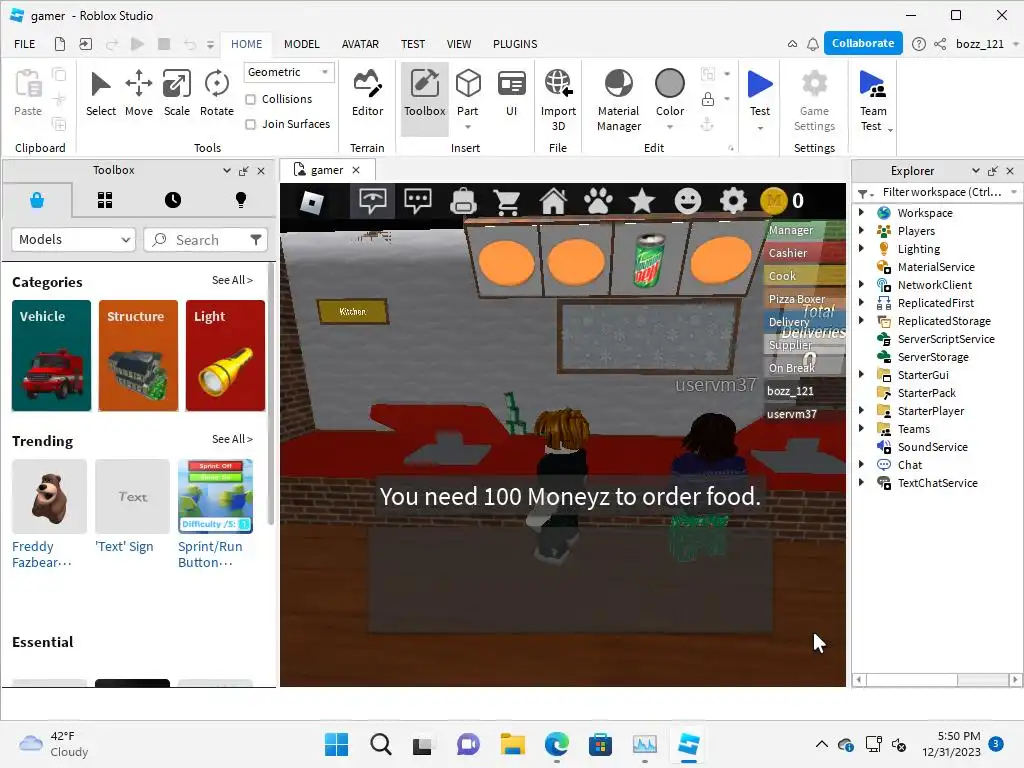Screen dimensions: 1024x768
Task: Open the in-game backpack icon
Action: [463, 201]
